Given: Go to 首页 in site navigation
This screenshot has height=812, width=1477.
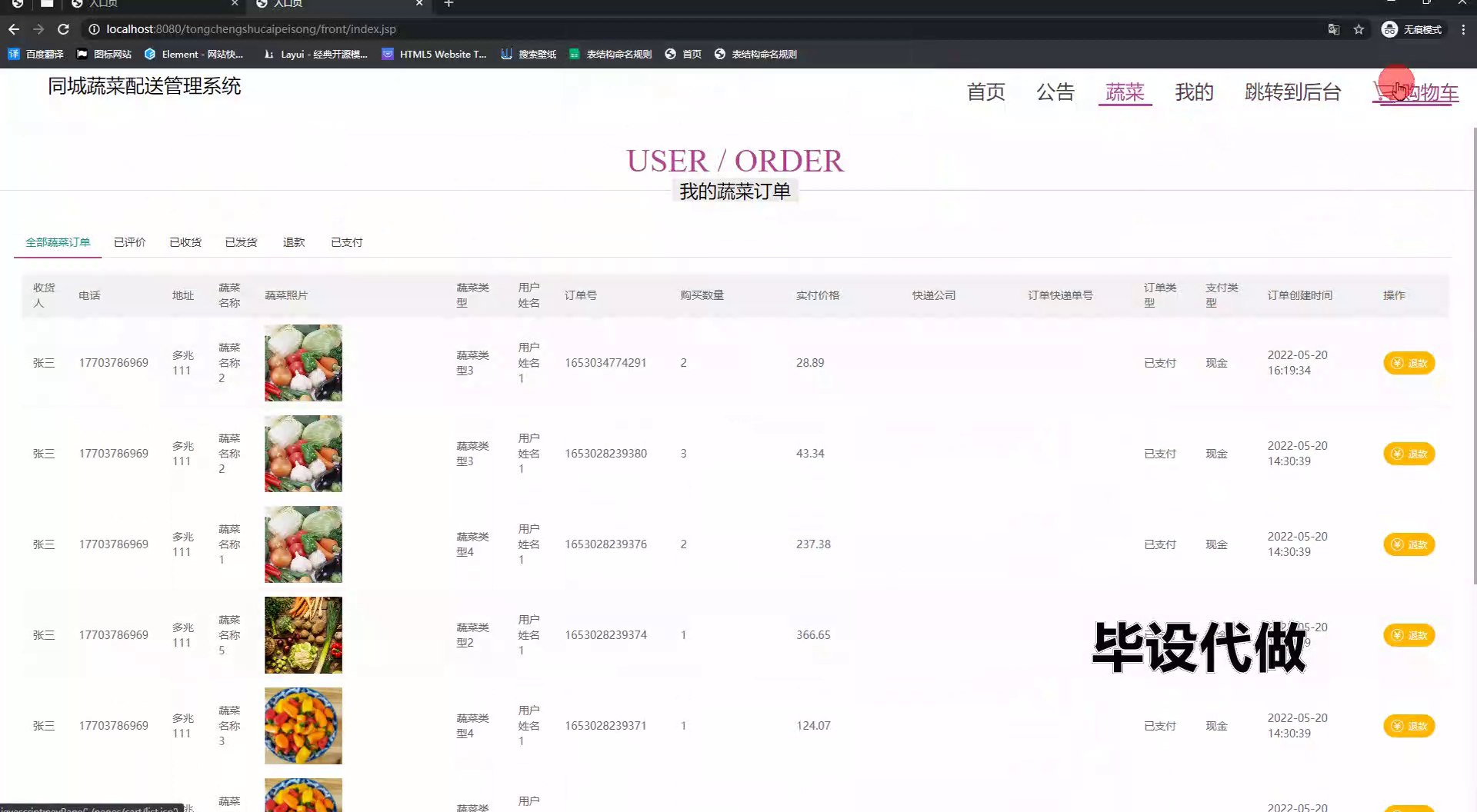Looking at the screenshot, I should [985, 92].
